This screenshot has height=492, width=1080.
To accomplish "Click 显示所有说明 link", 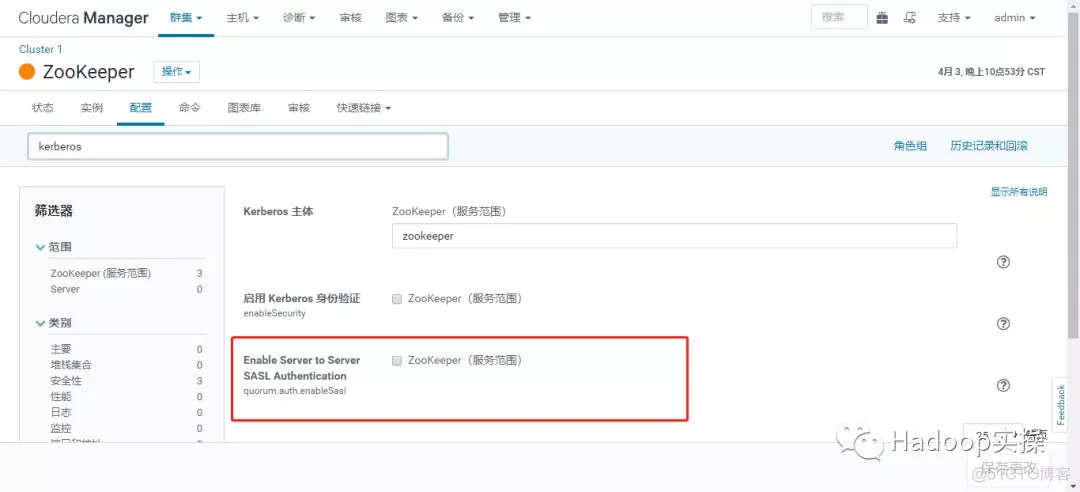I will click(x=1019, y=192).
